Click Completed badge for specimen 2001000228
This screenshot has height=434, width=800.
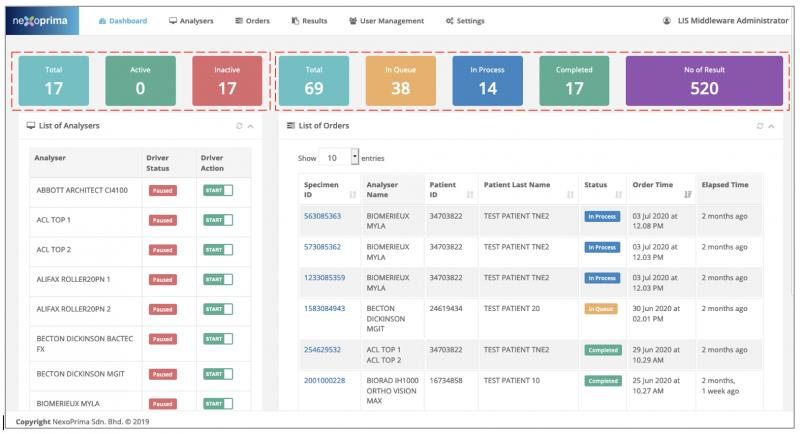603,380
